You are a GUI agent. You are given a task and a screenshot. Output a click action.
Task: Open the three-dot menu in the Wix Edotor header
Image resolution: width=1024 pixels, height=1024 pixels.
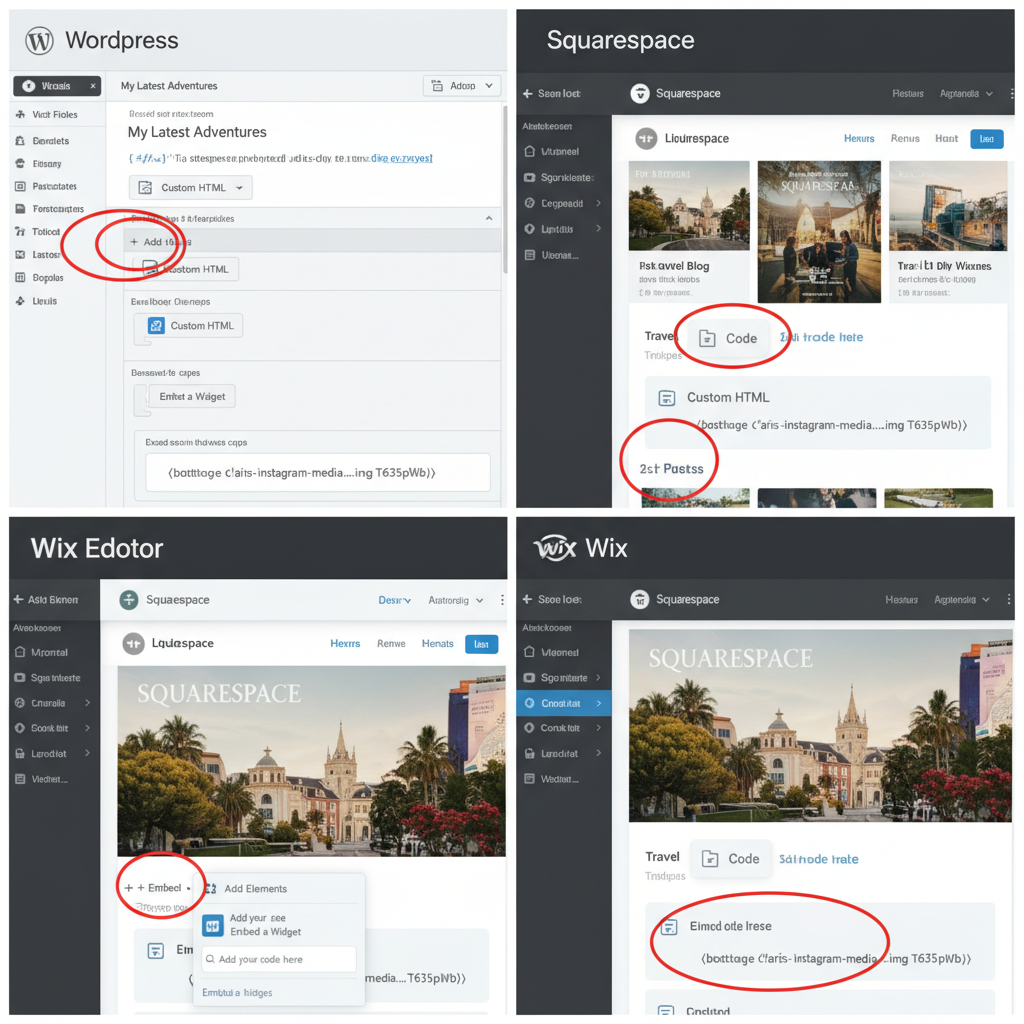pos(502,600)
